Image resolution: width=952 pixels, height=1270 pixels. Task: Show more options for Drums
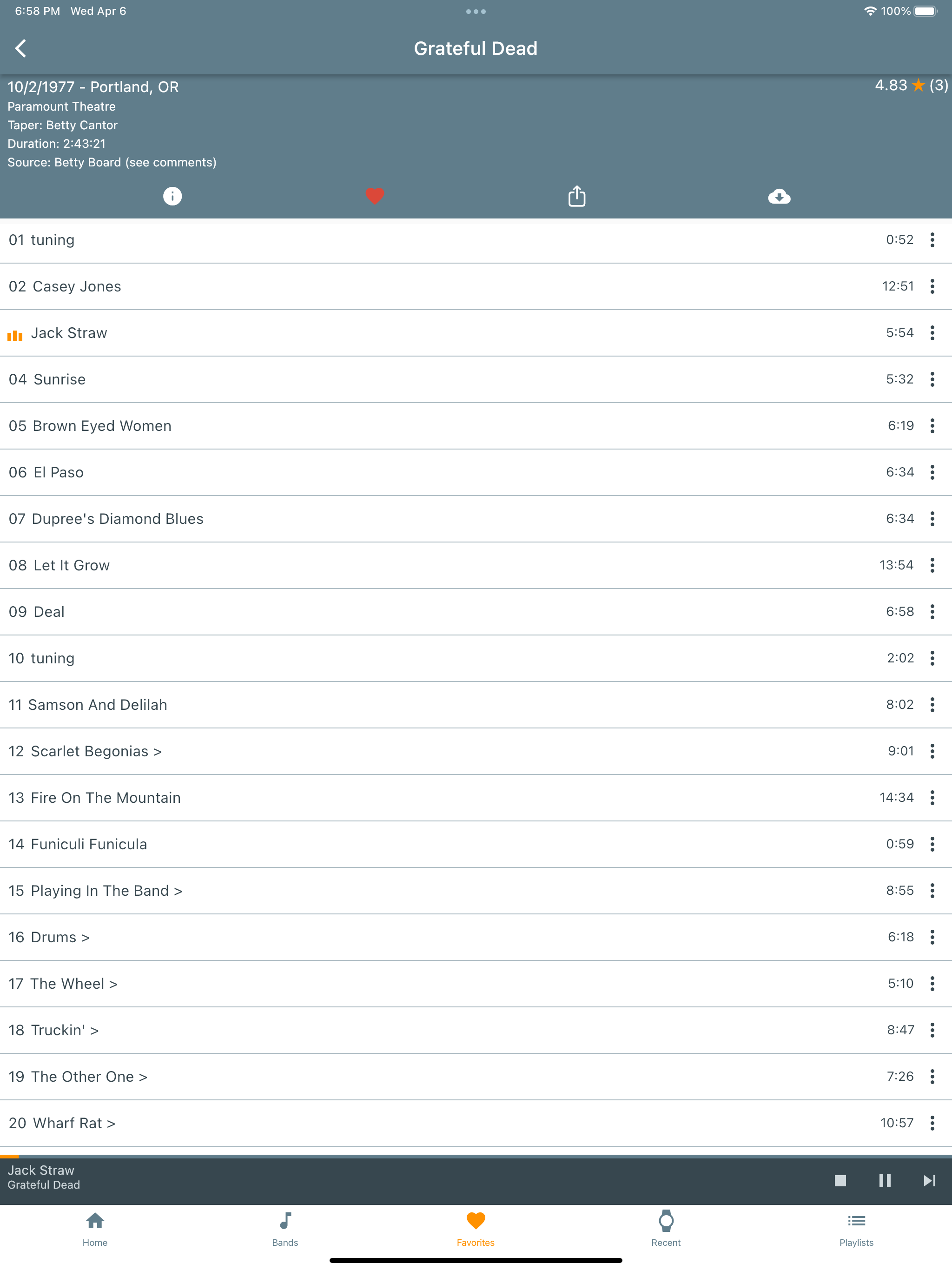pyautogui.click(x=932, y=938)
